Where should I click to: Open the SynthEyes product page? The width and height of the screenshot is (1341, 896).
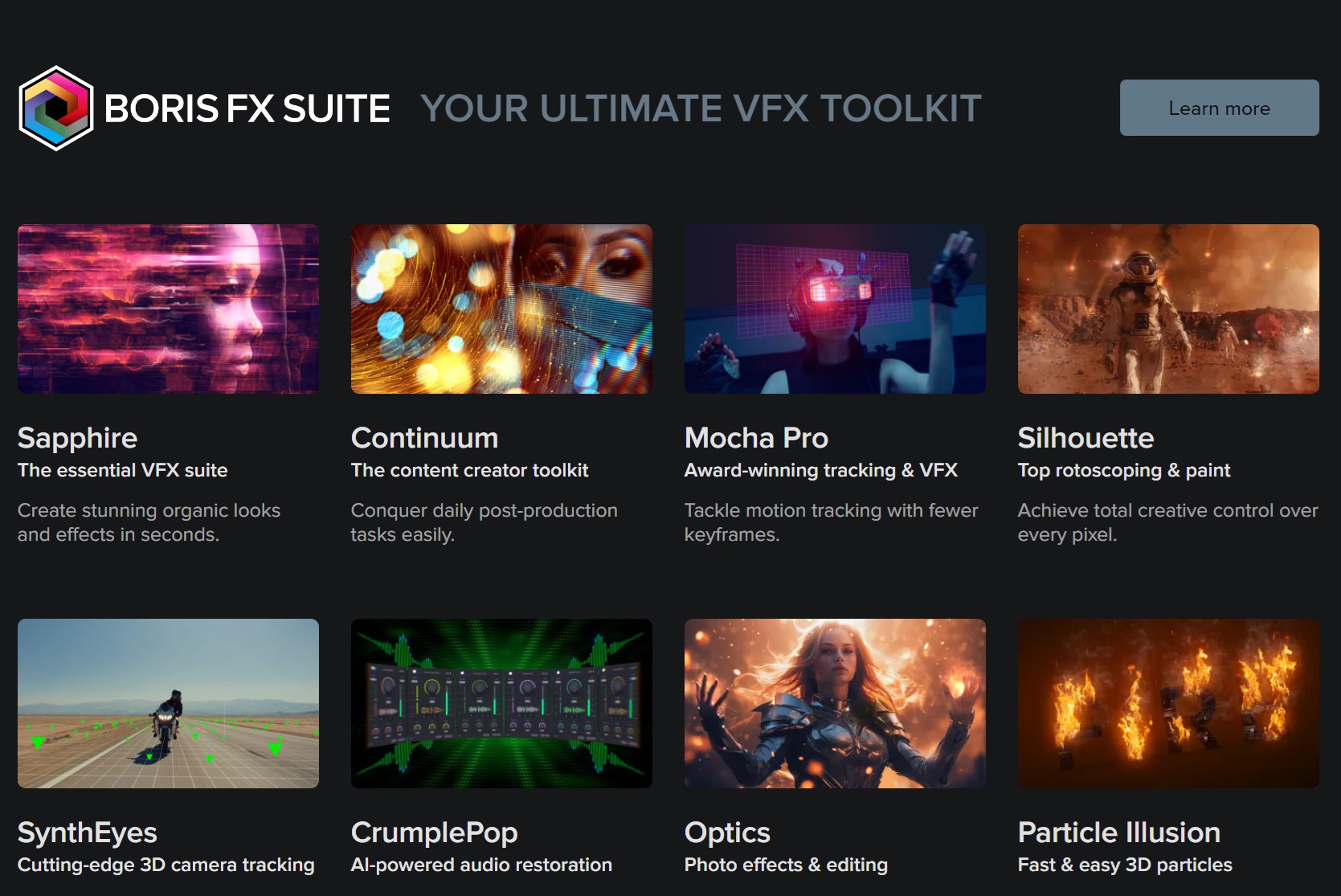[x=88, y=833]
